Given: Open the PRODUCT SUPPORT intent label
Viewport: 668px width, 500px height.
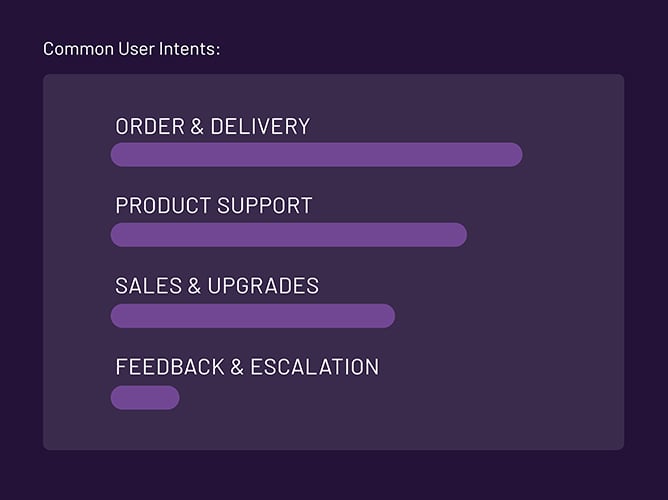Looking at the screenshot, I should point(214,206).
